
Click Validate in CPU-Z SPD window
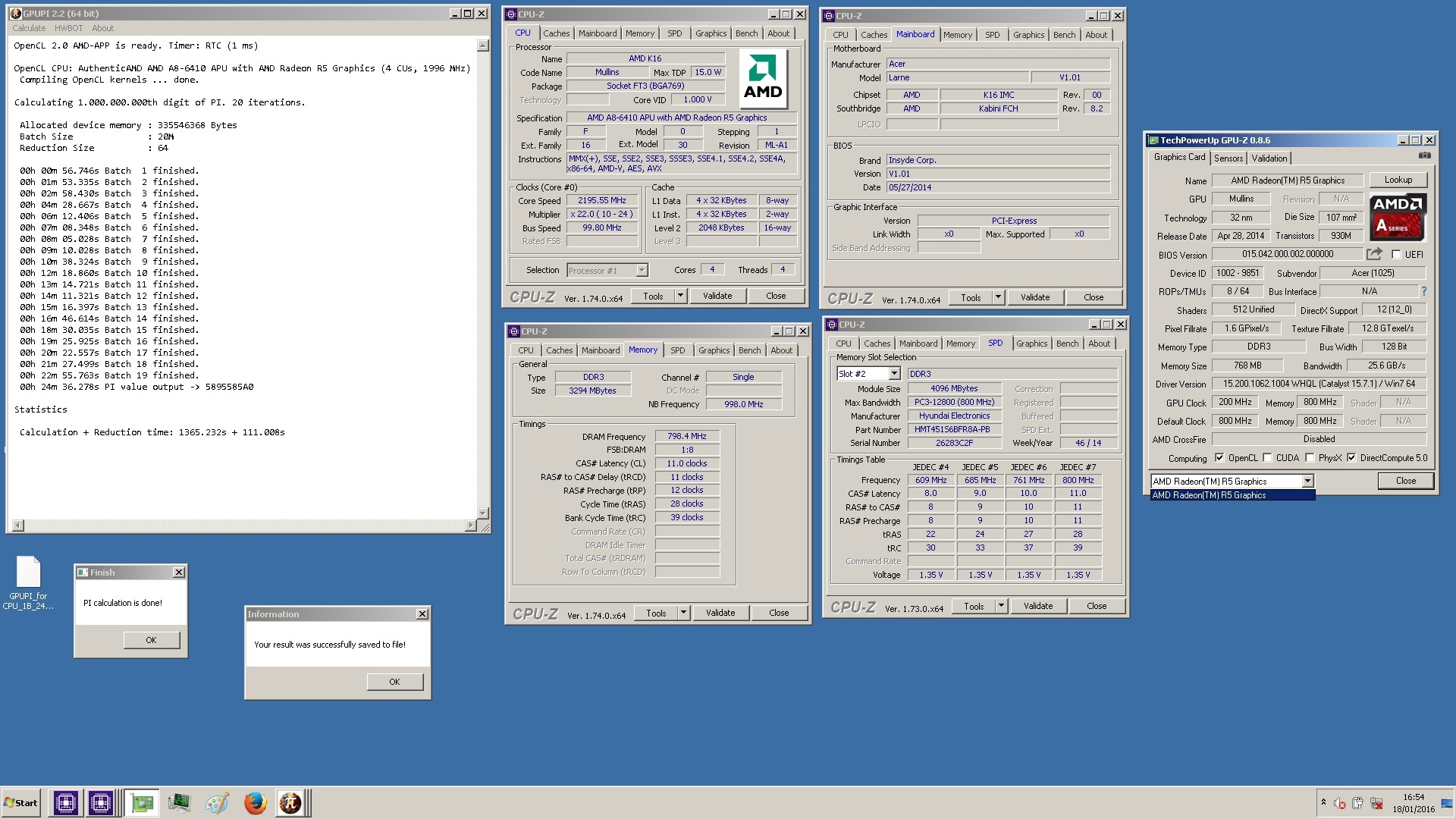pos(1038,606)
